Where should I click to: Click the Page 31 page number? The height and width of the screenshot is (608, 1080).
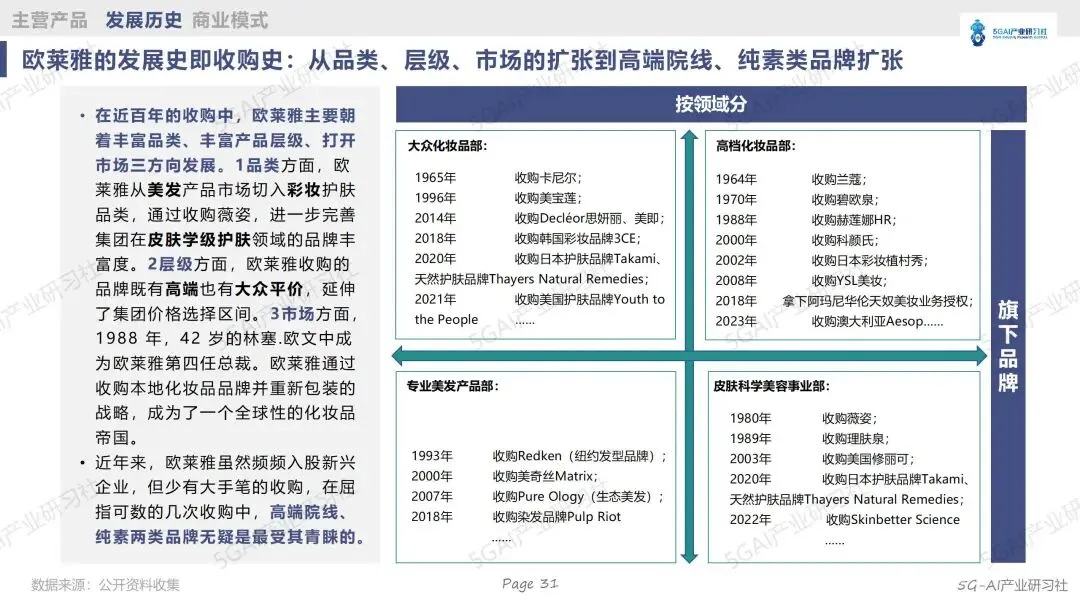pyautogui.click(x=530, y=584)
